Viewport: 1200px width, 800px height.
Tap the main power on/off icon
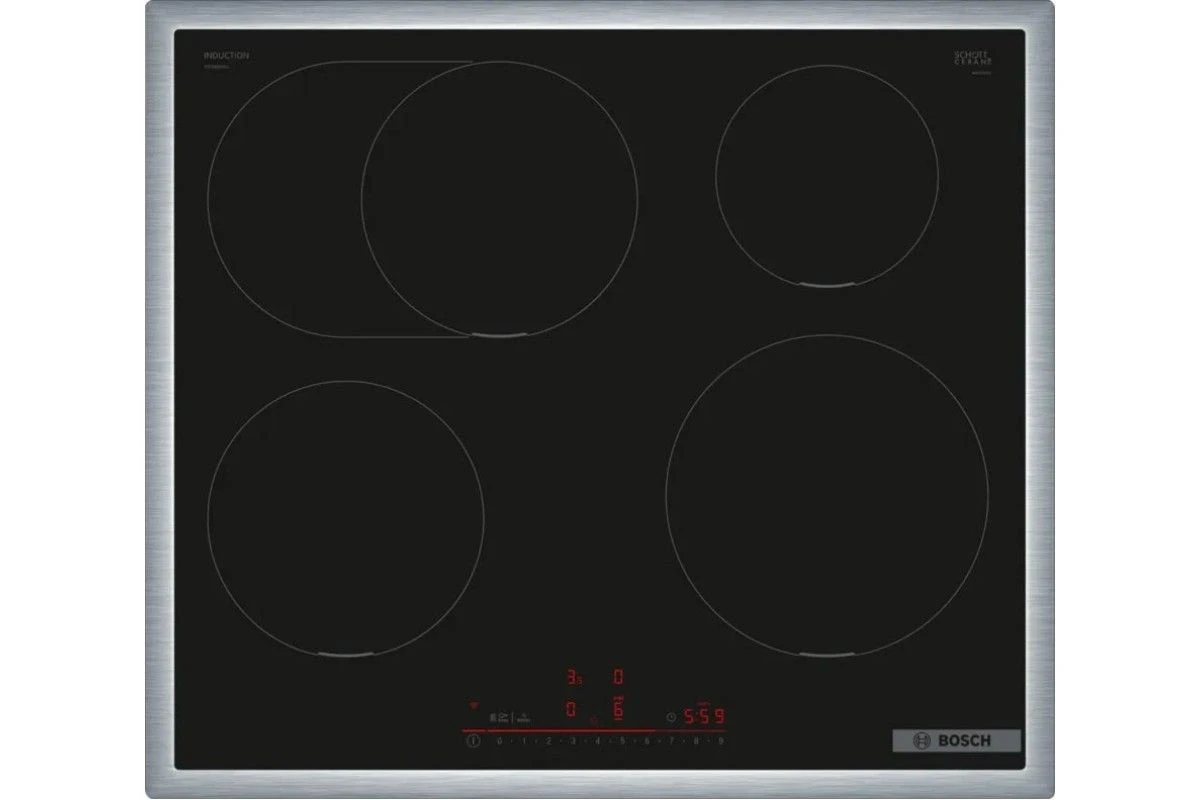coord(473,740)
